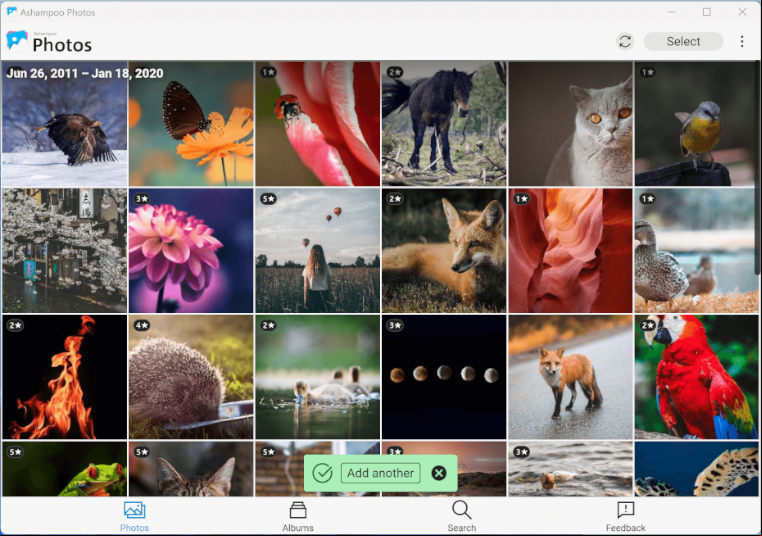Open the moon phases photo
The width and height of the screenshot is (762, 536).
(x=444, y=377)
